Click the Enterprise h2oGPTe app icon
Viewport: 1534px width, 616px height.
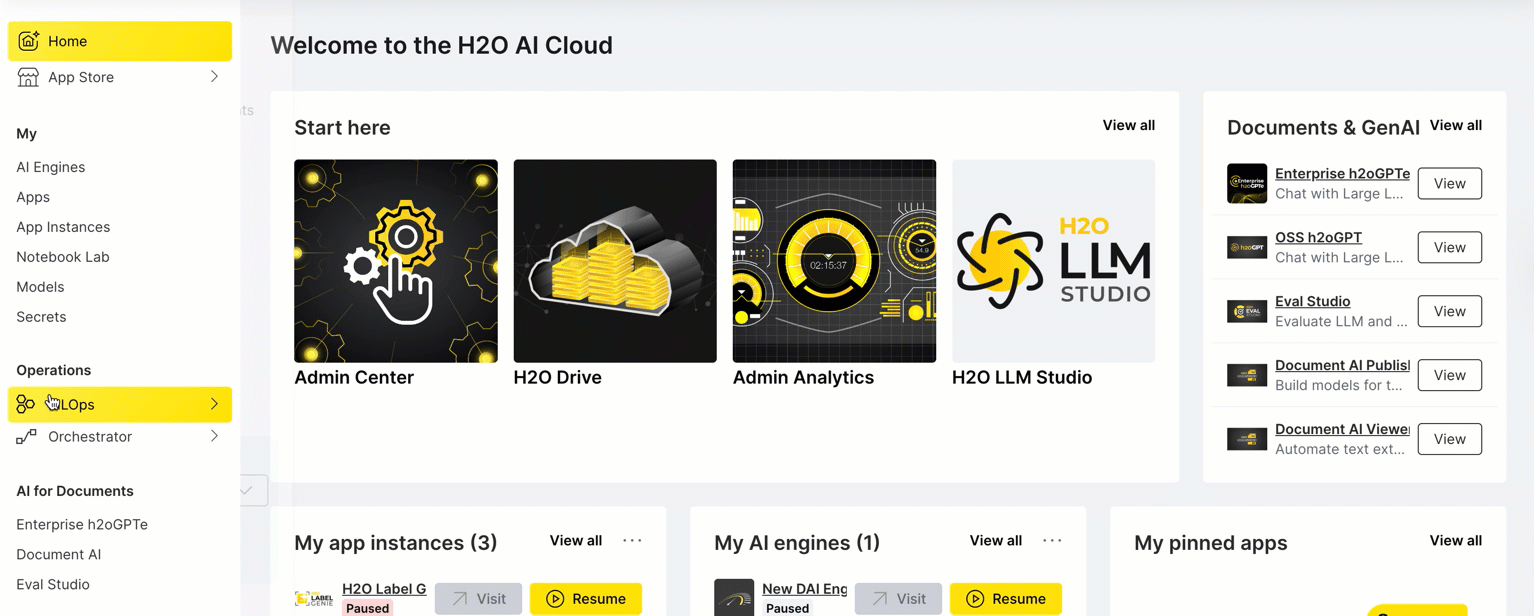click(1247, 183)
